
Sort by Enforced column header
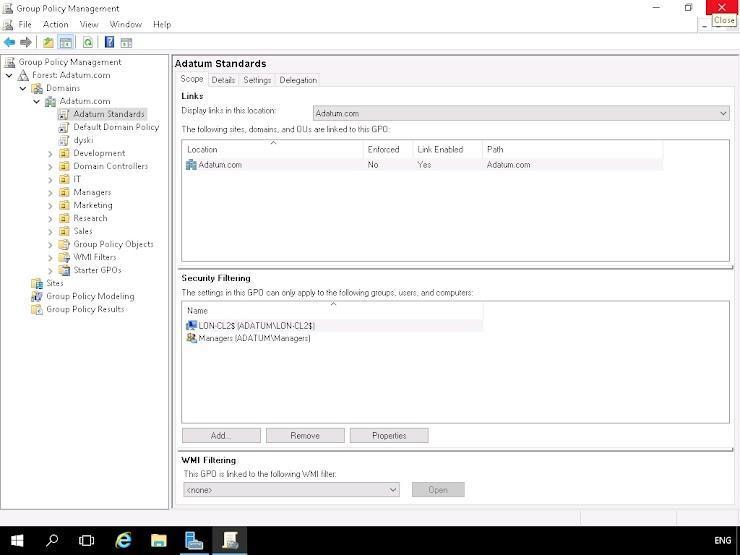[387, 150]
